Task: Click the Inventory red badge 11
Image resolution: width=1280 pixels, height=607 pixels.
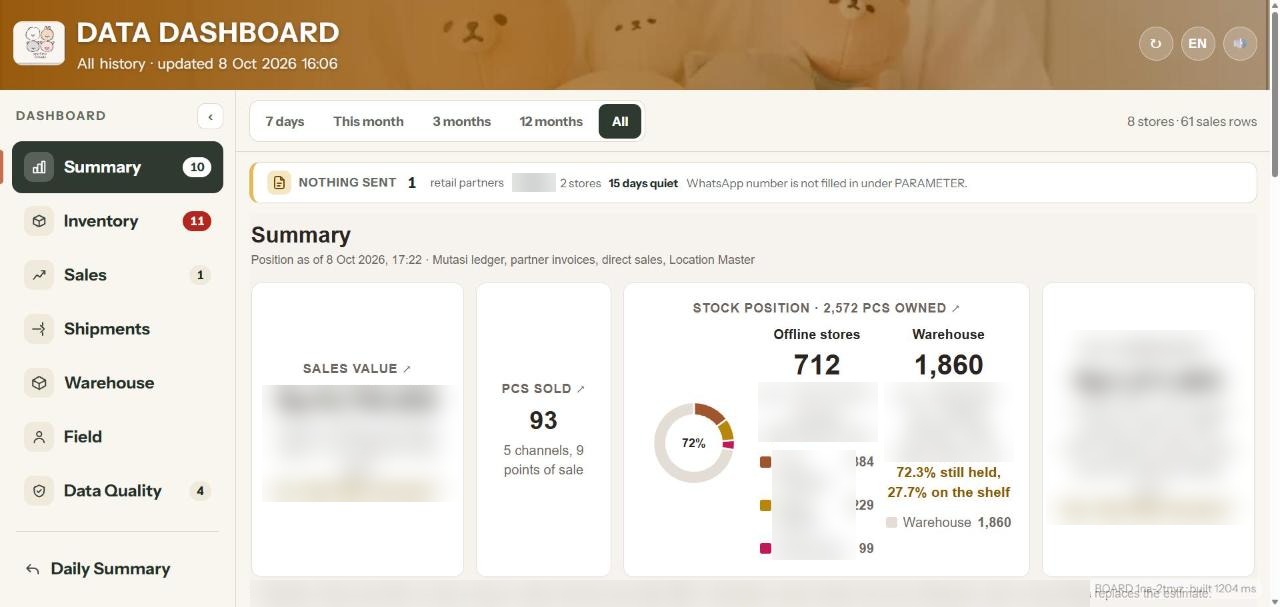Action: (x=197, y=221)
